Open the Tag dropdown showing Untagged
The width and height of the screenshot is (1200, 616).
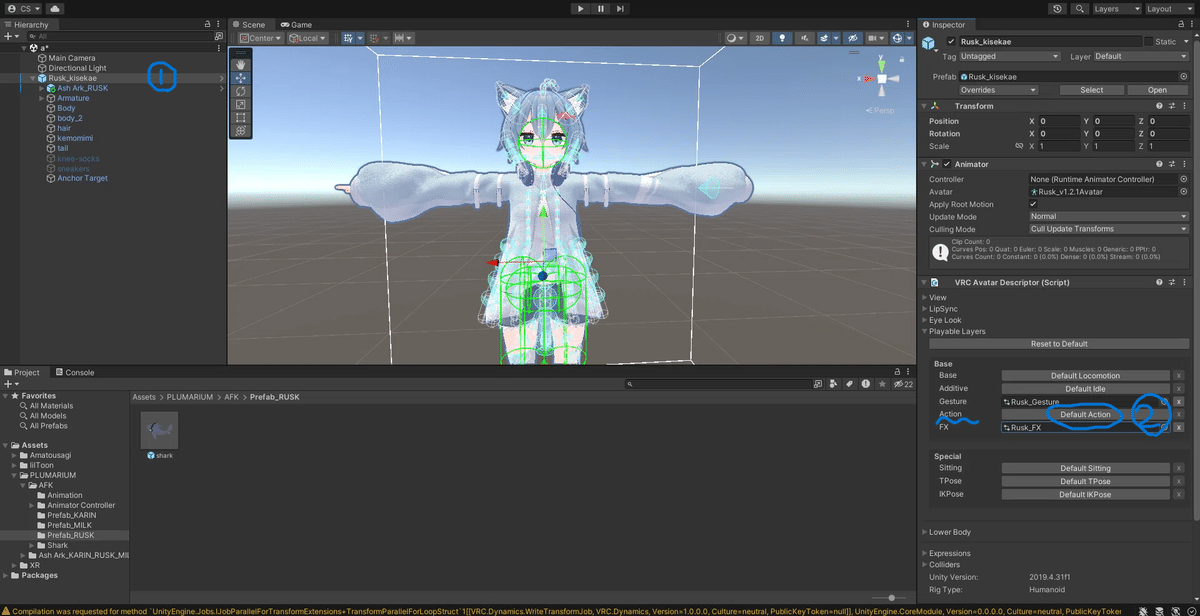point(1010,56)
